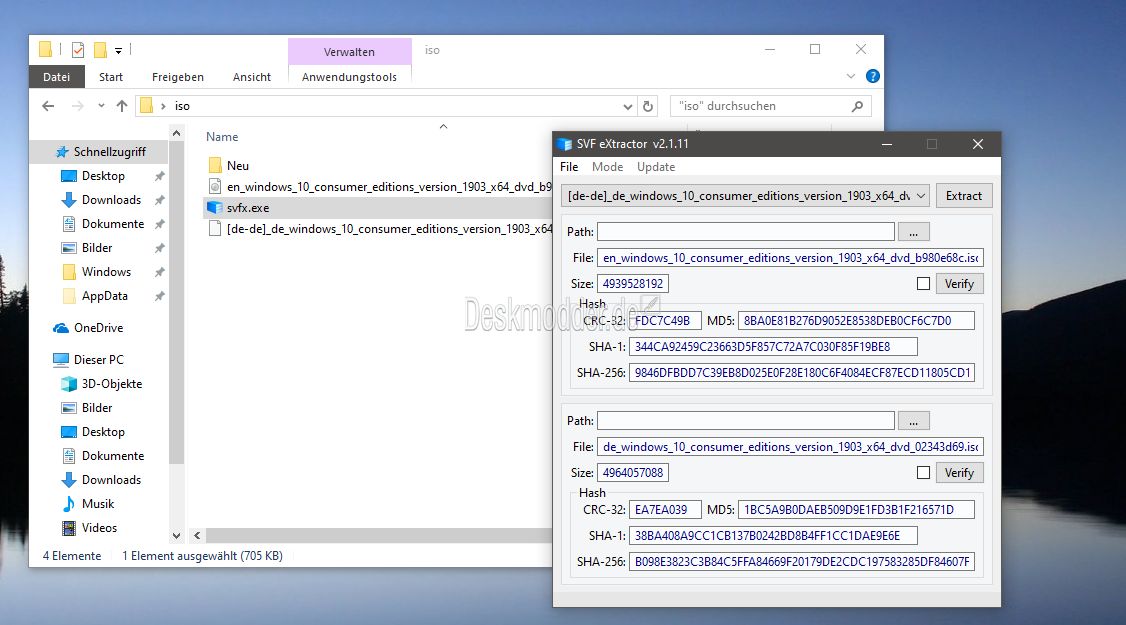The width and height of the screenshot is (1126, 625).
Task: Click the quick access properties checkmark icon
Action: click(78, 50)
